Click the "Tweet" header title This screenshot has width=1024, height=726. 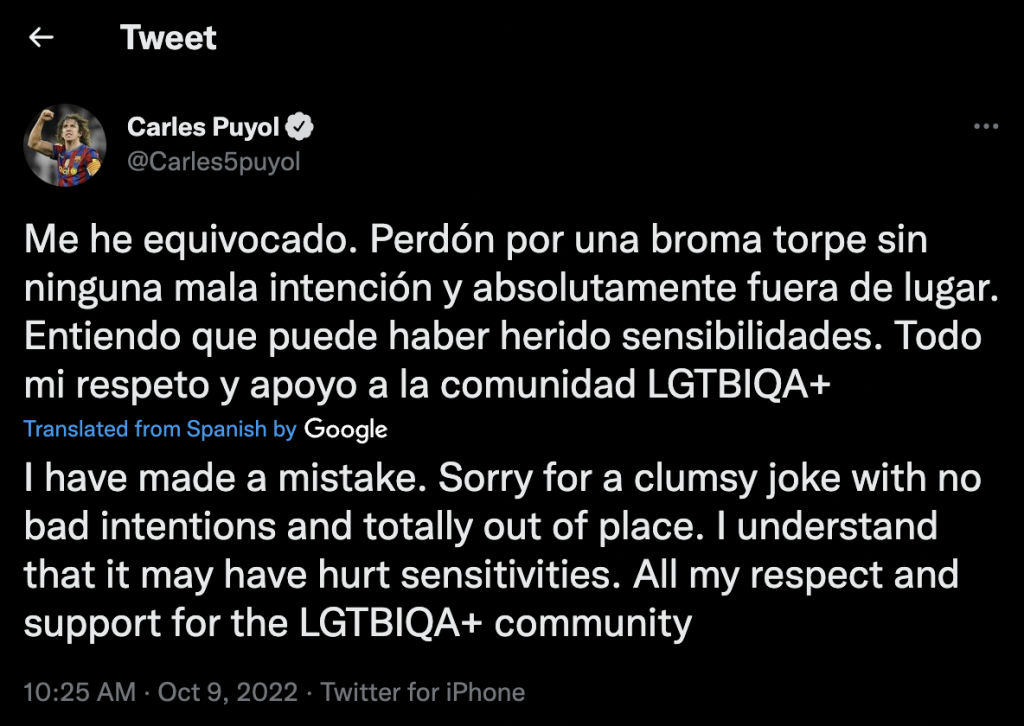click(x=168, y=38)
